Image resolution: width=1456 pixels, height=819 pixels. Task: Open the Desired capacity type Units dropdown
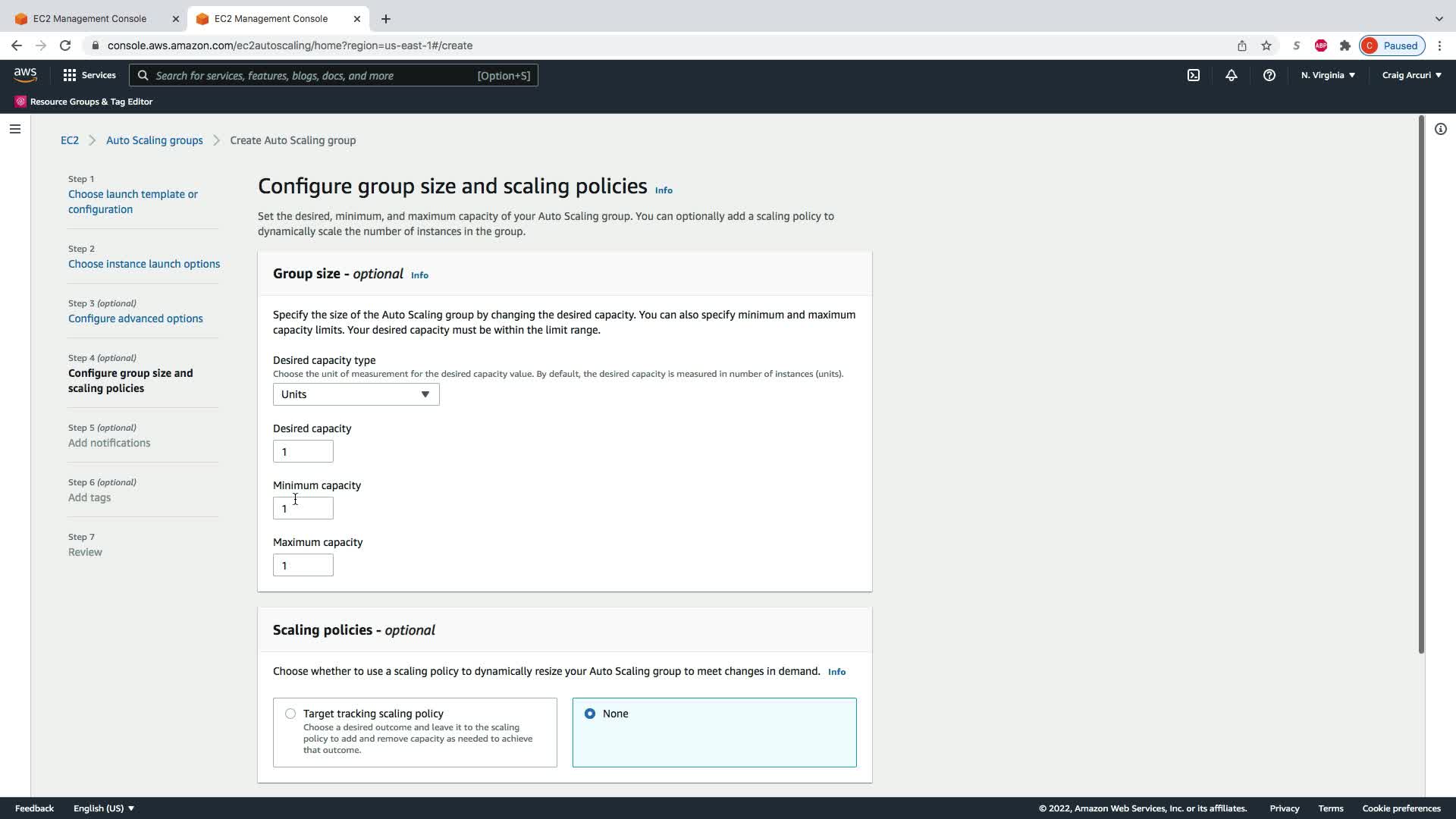[356, 394]
